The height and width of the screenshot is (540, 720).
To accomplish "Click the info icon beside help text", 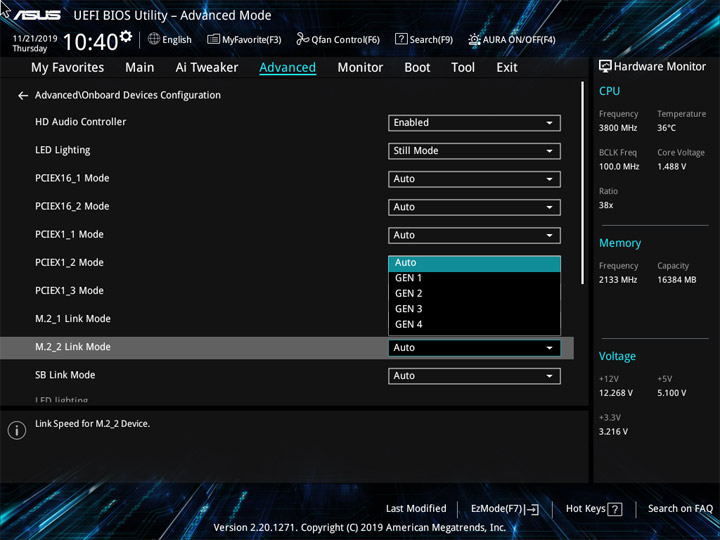I will coord(17,430).
